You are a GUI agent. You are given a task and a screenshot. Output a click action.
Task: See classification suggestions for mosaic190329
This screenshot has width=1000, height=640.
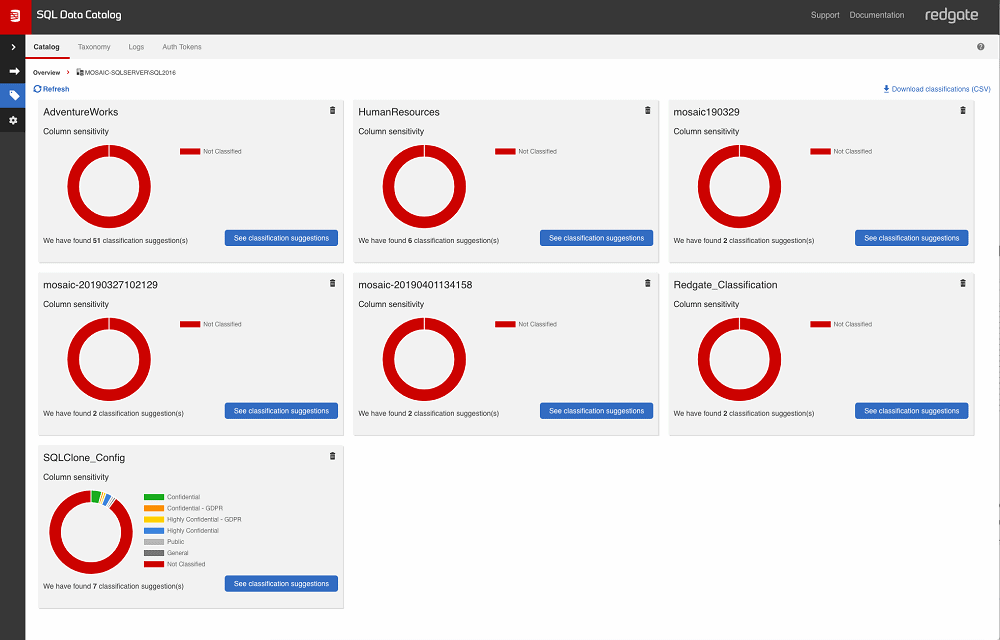911,238
